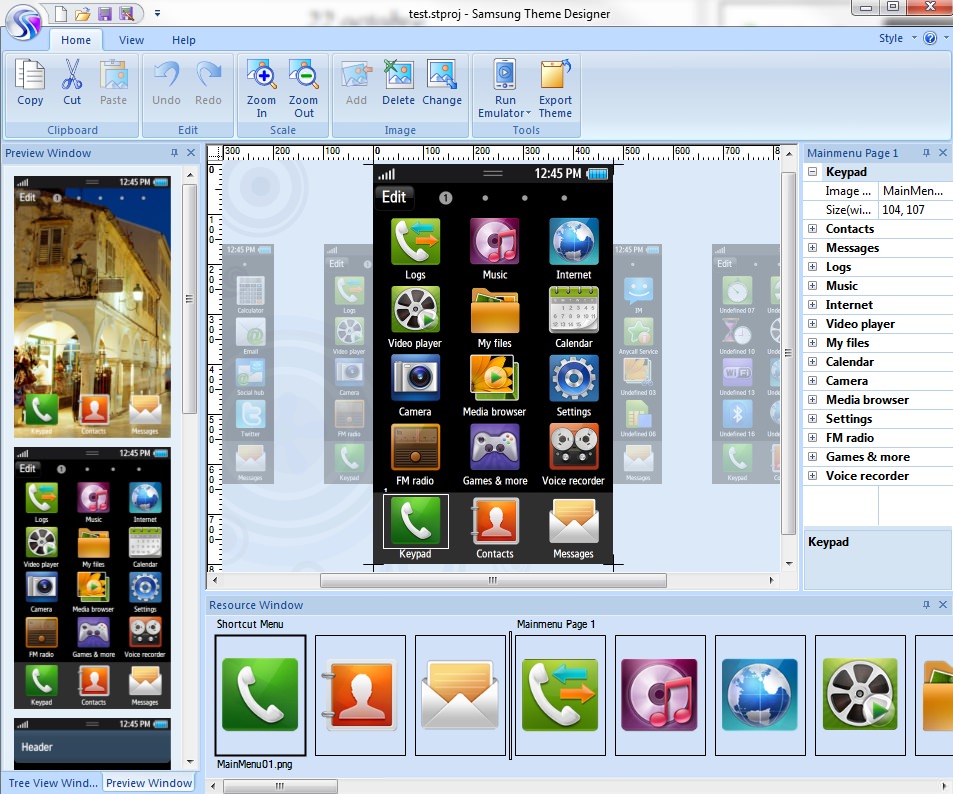The image size is (953, 794).
Task: Pin the Preview Window panel
Action: 174,153
